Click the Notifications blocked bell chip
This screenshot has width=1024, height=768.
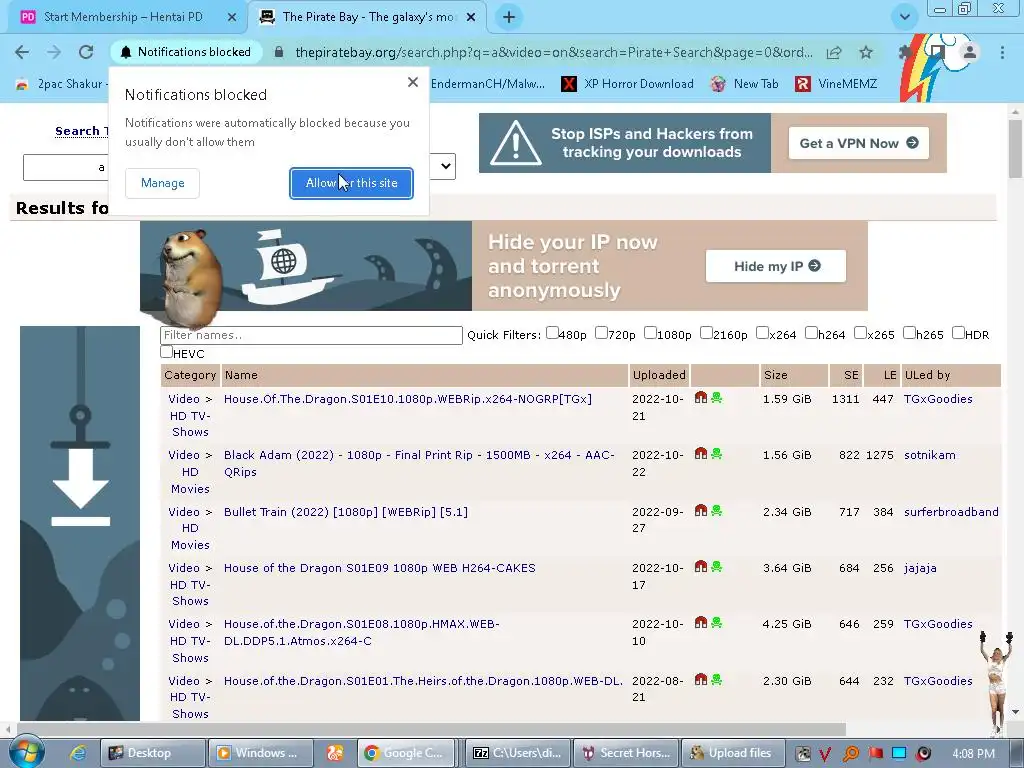coord(185,52)
